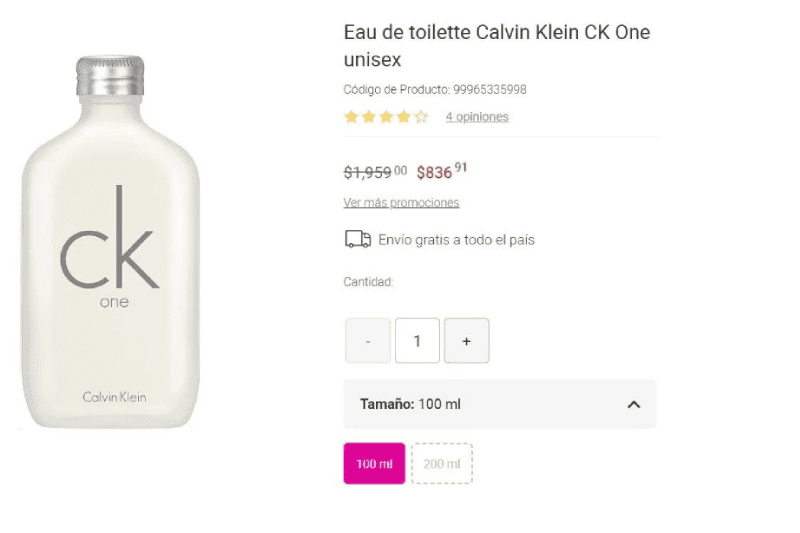Viewport: 800px width, 533px height.
Task: Click the first rating star
Action: pyautogui.click(x=351, y=117)
